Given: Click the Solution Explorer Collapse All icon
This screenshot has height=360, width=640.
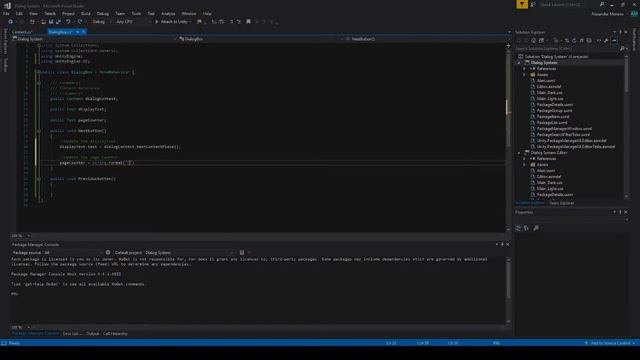Looking at the screenshot, I should click(582, 40).
